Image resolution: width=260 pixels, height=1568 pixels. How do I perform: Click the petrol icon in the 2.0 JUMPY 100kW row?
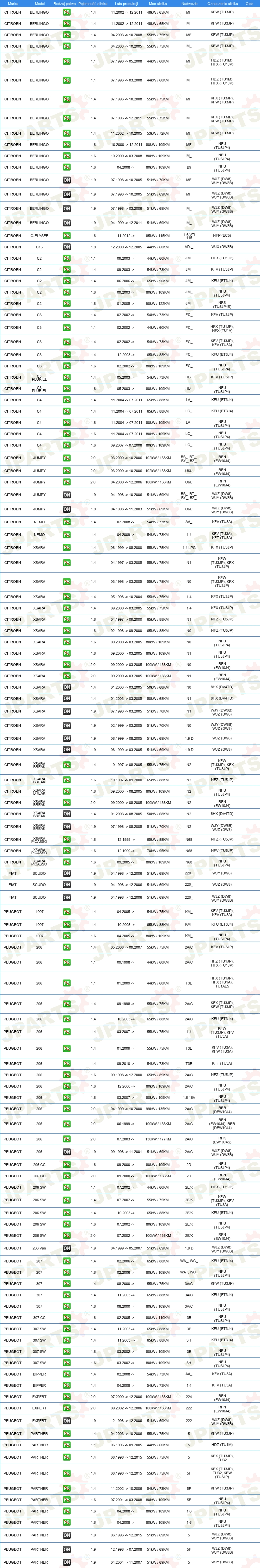66,482
